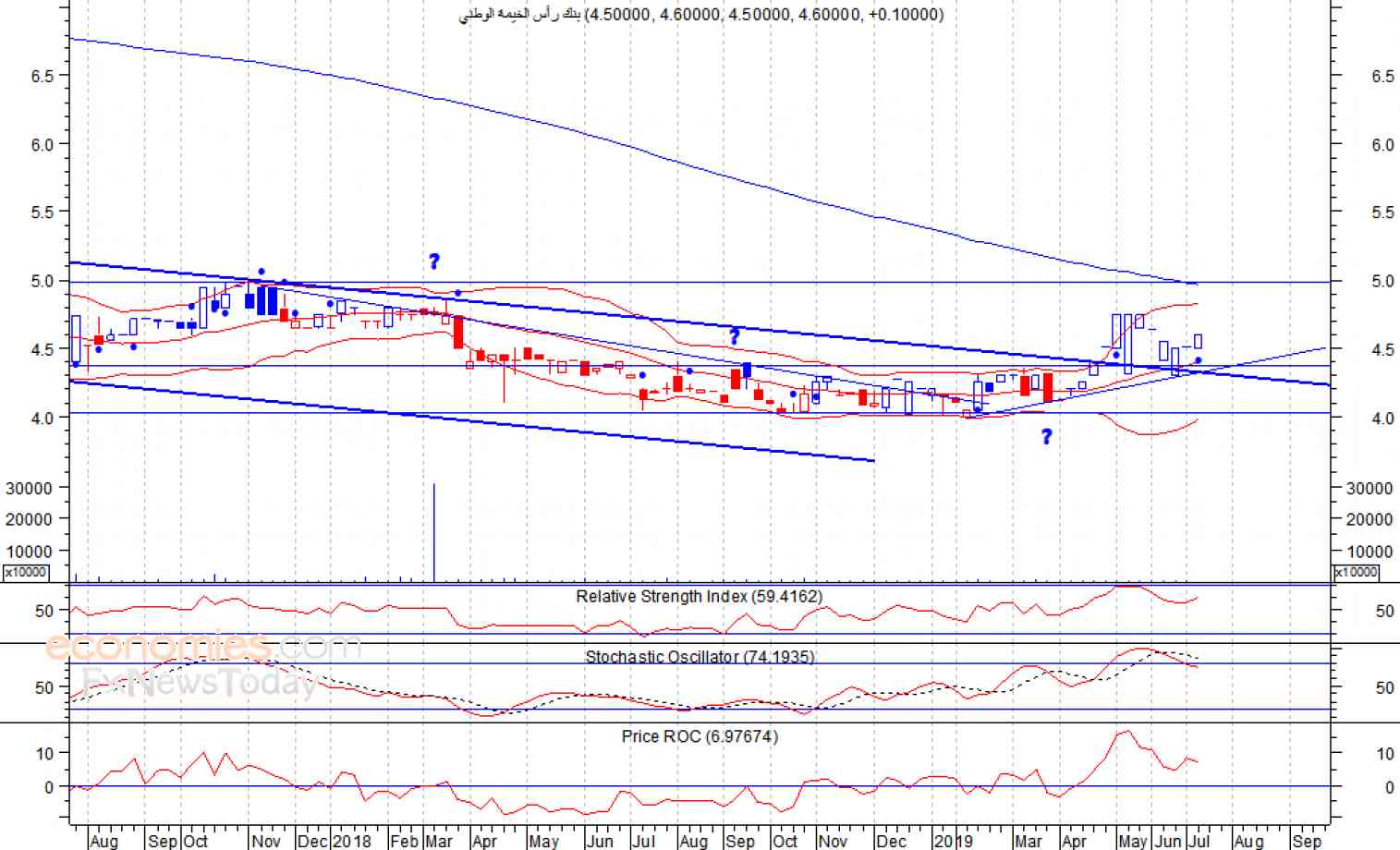
Task: Click the 20000 volume label on right axis
Action: click(x=1370, y=519)
